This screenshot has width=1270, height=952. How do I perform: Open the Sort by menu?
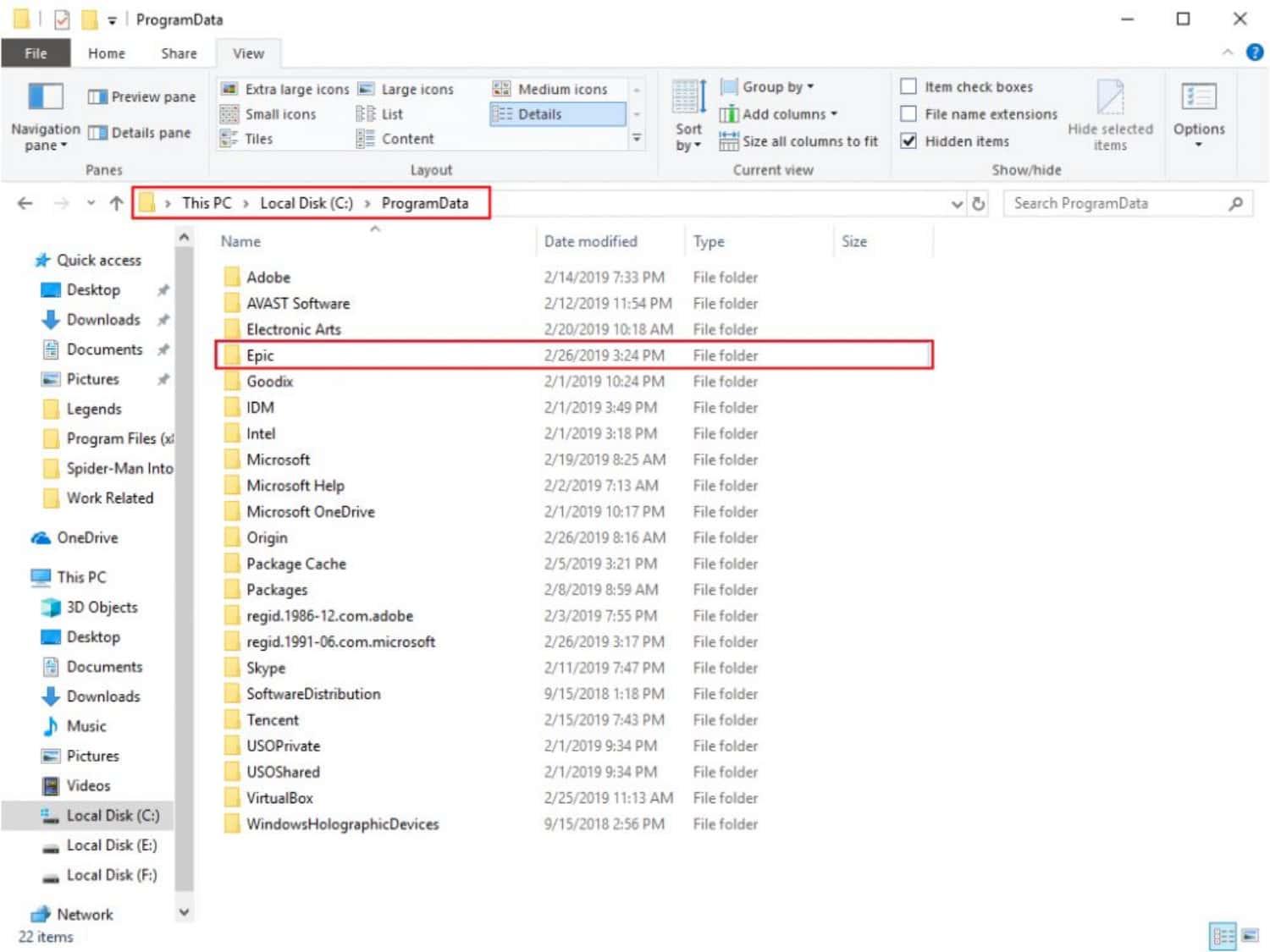688,116
